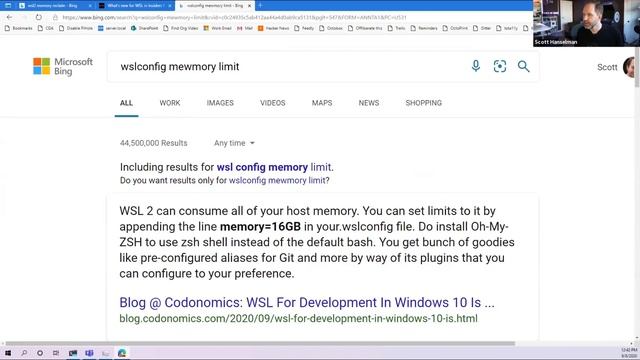Switch to VIDEOS results tab
The image size is (640, 360).
pos(273,103)
